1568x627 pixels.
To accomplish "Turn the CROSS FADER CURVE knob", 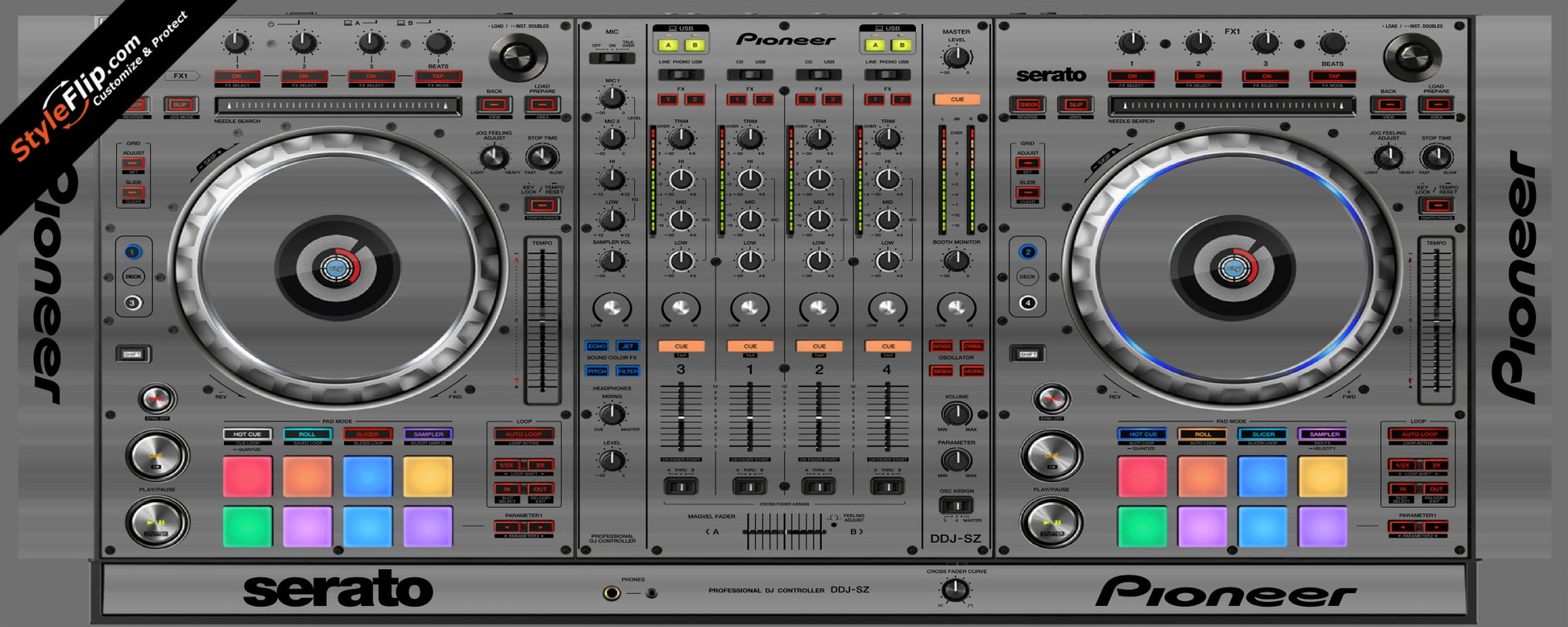I will [956, 591].
